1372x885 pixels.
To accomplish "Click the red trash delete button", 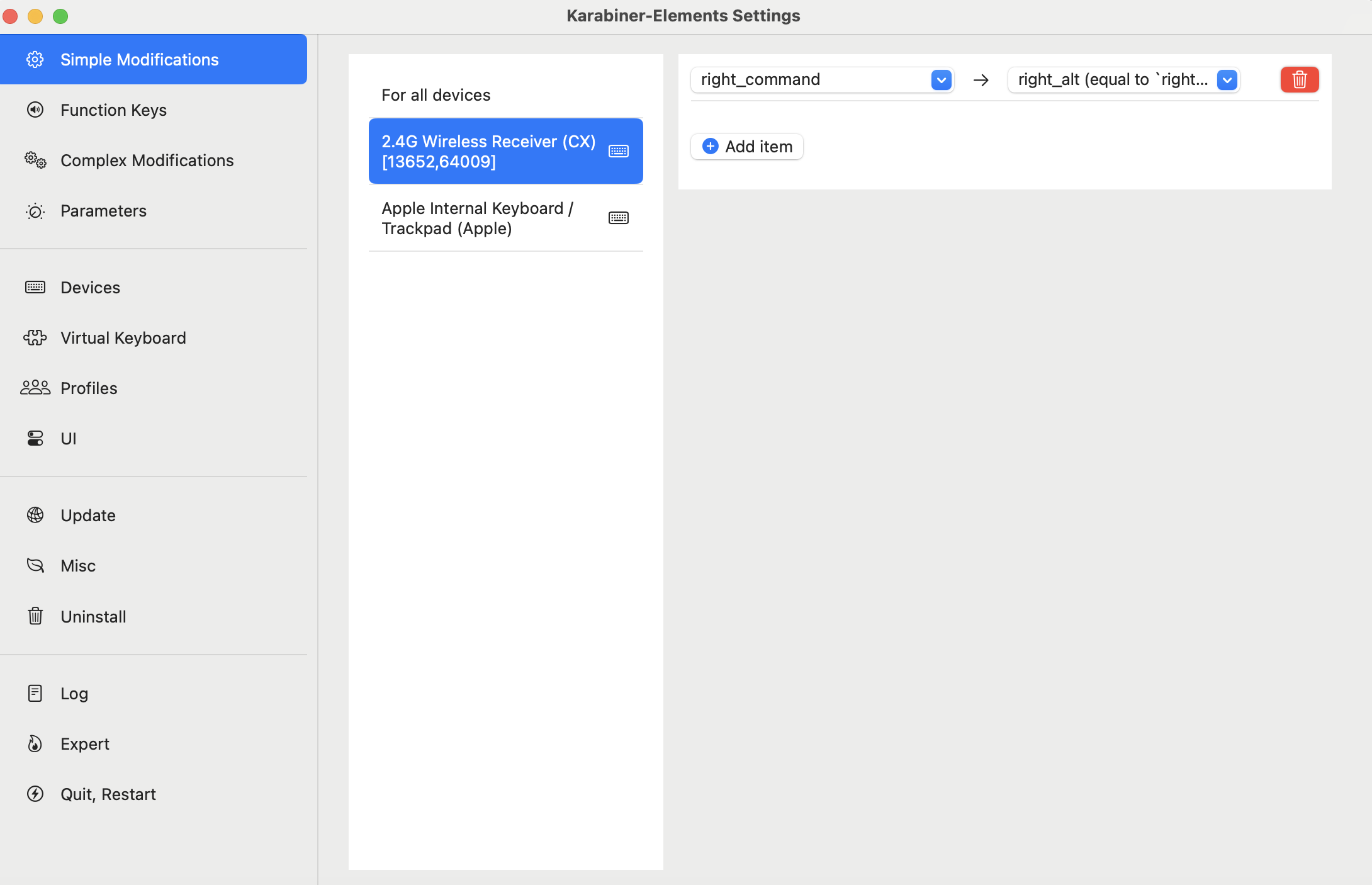I will point(1299,80).
